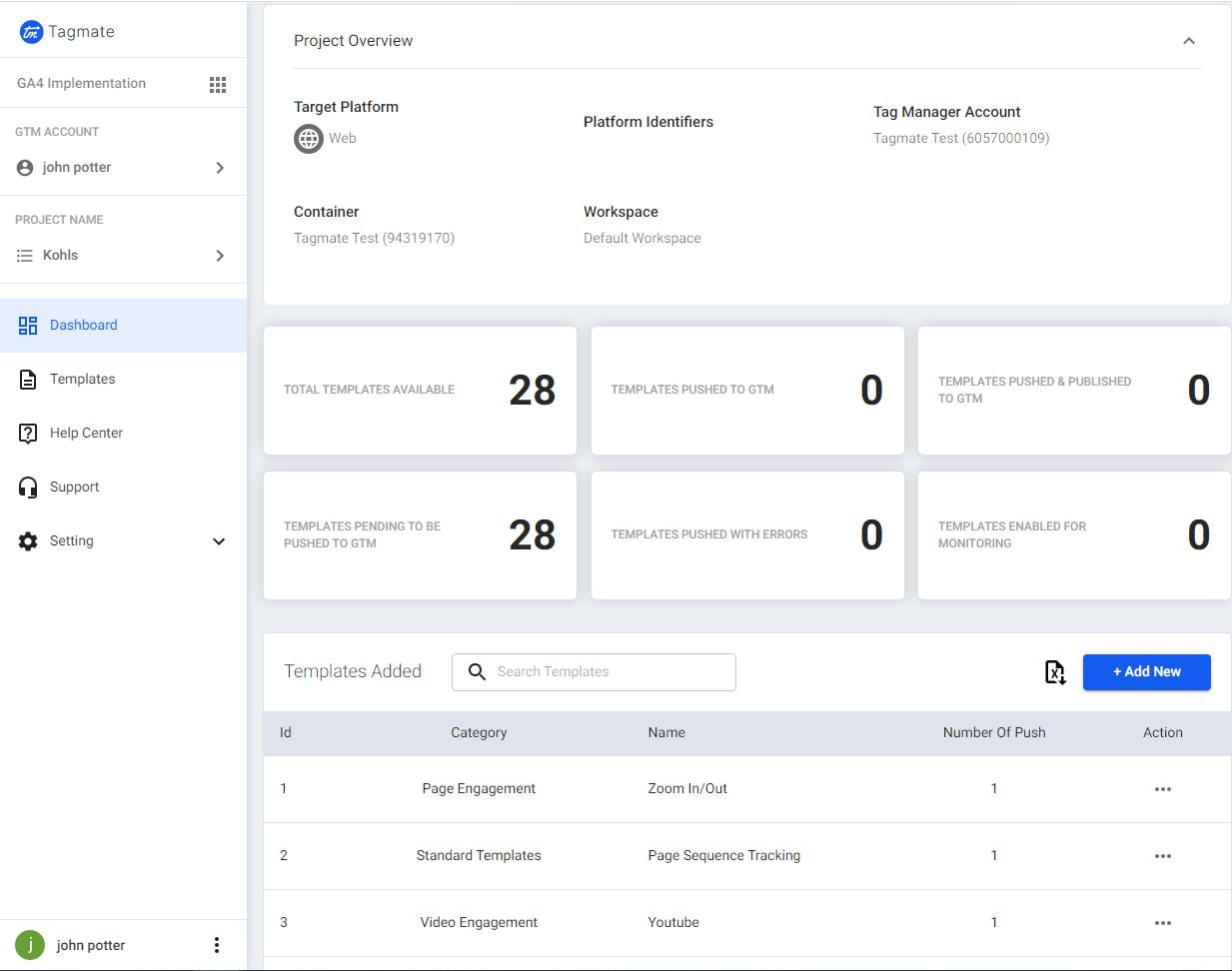Image resolution: width=1232 pixels, height=971 pixels.
Task: Open actions menu for Zoom In/Out template
Action: (x=1162, y=788)
